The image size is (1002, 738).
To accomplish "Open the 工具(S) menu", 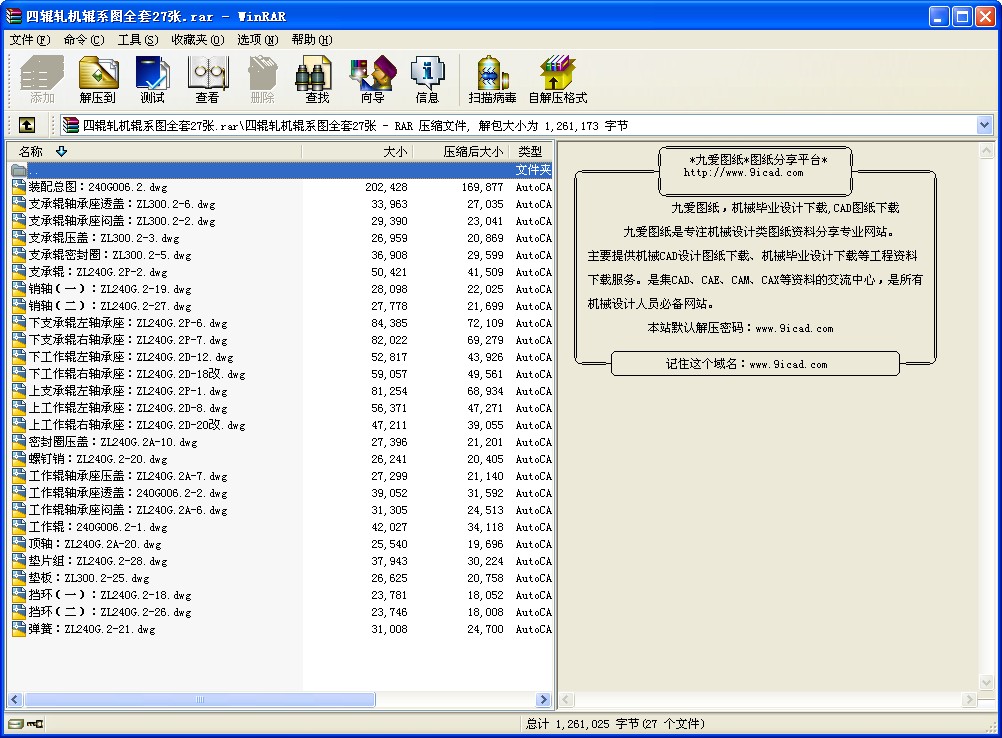I will 137,40.
